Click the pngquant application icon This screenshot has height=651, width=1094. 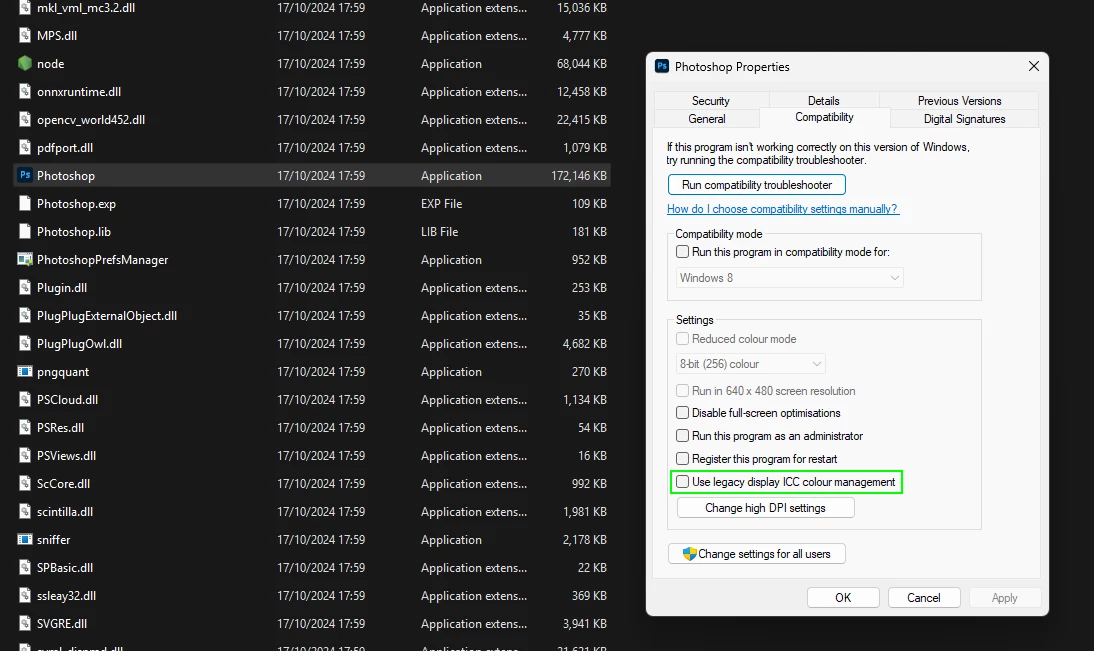tap(25, 371)
